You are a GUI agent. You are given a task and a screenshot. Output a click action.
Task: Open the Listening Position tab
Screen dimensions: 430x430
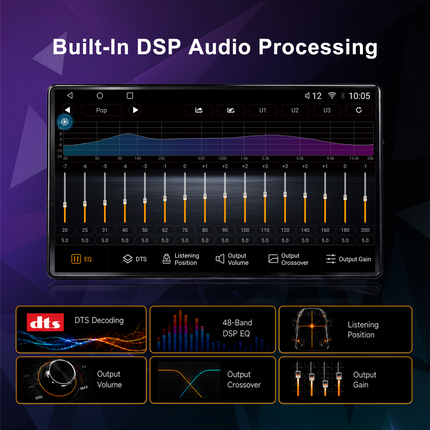point(181,259)
